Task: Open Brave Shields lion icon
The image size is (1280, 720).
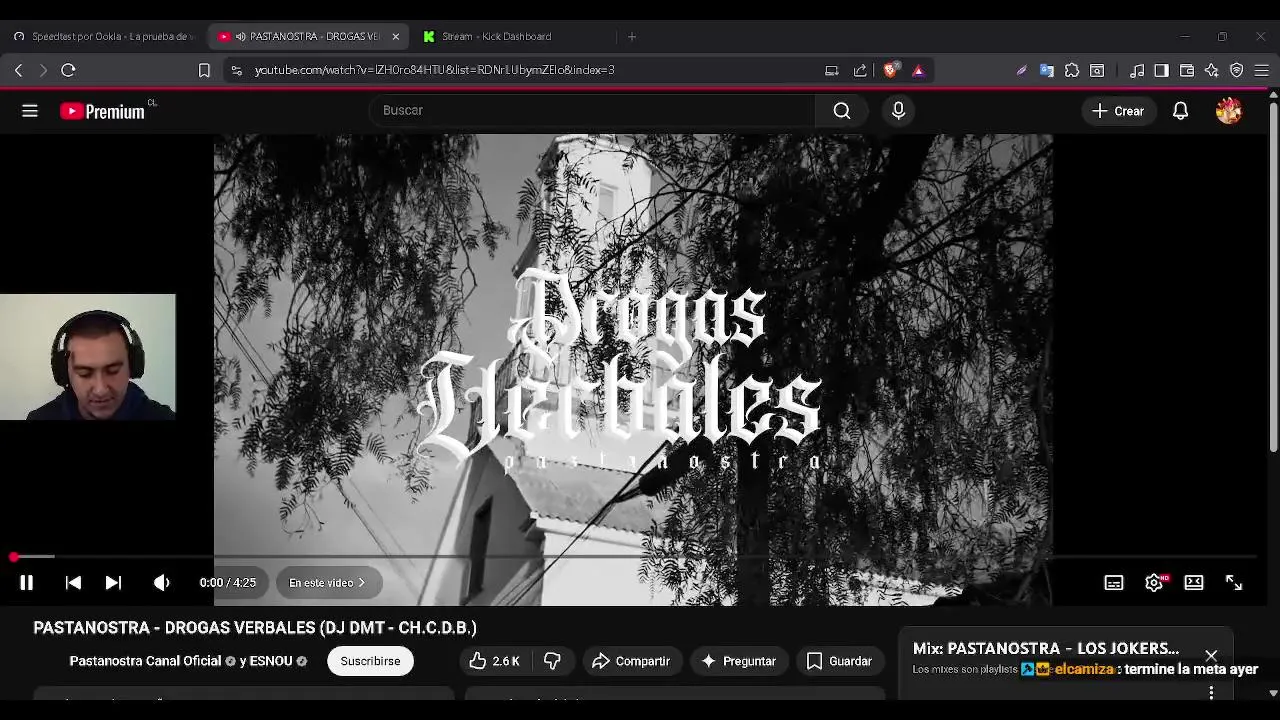Action: [x=890, y=70]
